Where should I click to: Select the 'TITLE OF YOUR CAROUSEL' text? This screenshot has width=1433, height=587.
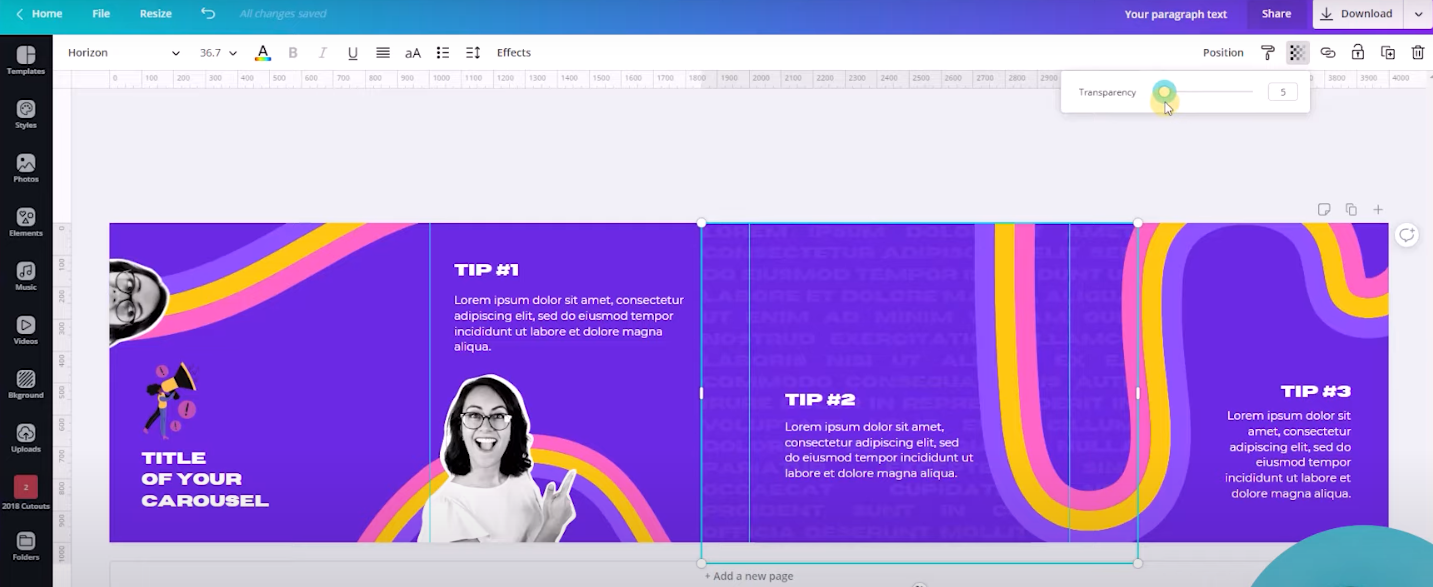tap(205, 479)
